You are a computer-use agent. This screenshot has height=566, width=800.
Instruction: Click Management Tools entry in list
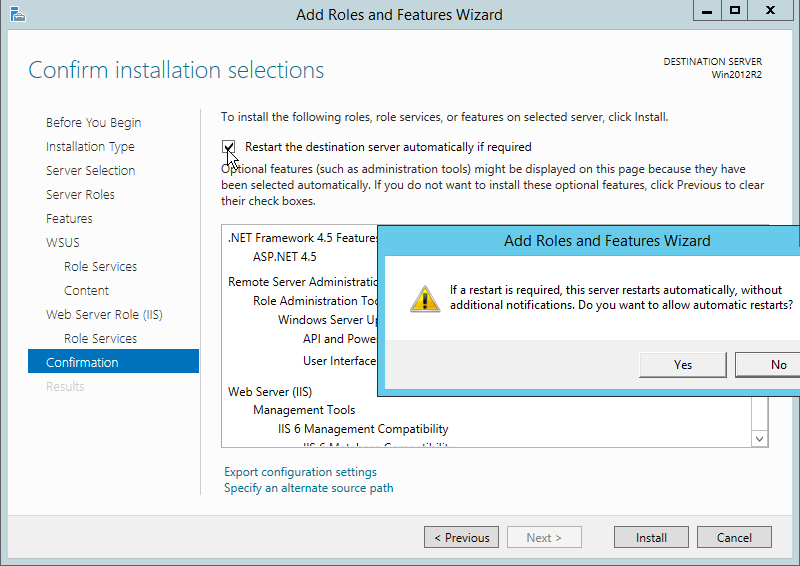pyautogui.click(x=304, y=410)
